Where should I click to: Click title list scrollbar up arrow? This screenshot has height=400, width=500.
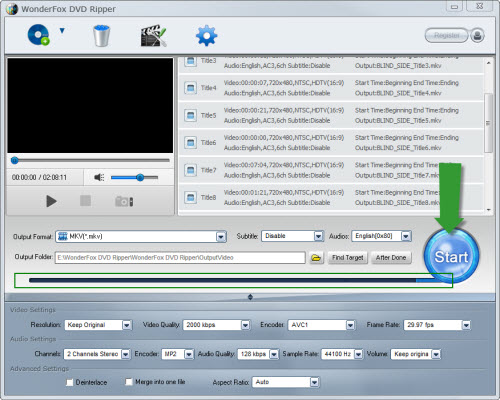[x=488, y=63]
